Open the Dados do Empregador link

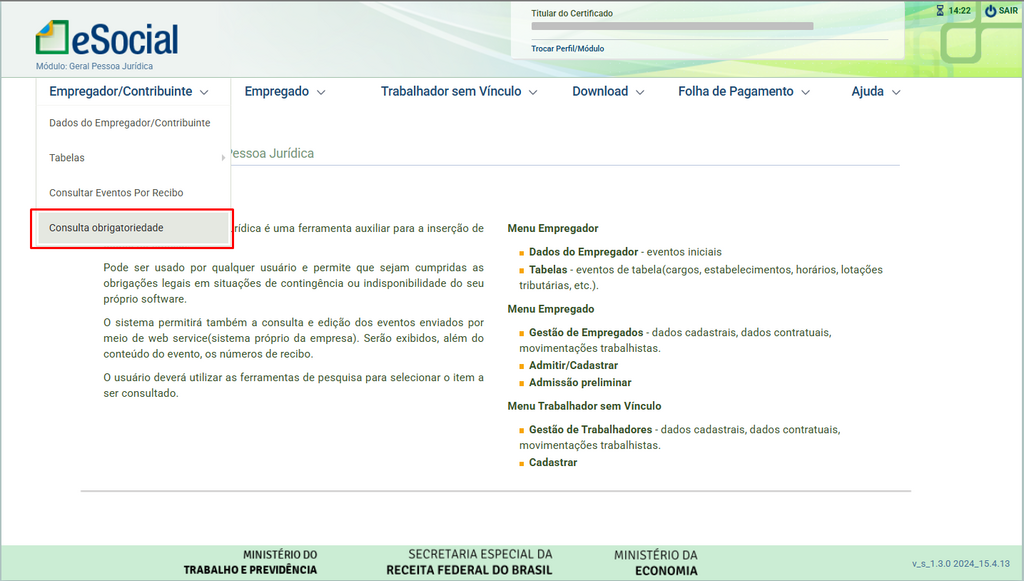[585, 252]
